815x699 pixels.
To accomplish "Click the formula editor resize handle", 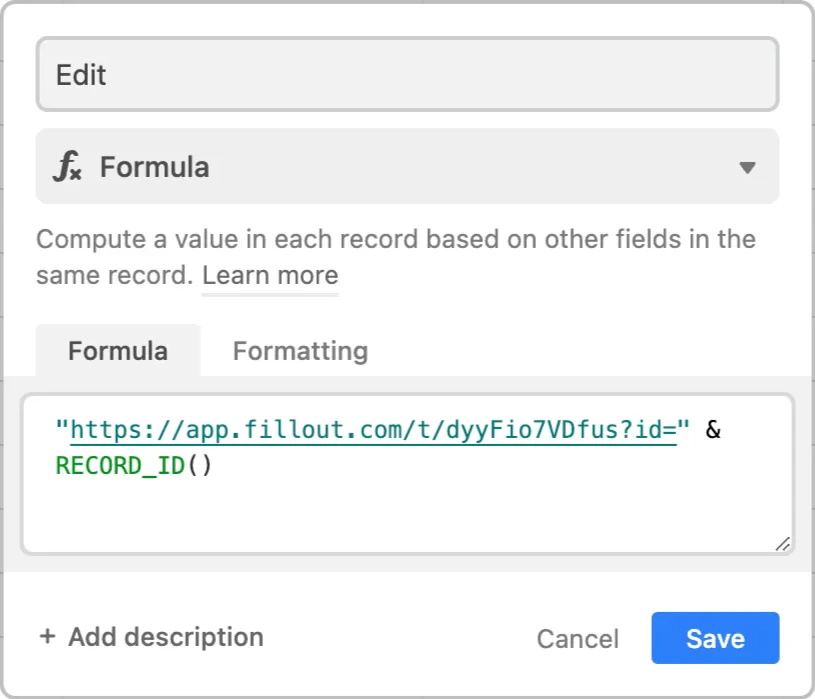I will pos(783,544).
